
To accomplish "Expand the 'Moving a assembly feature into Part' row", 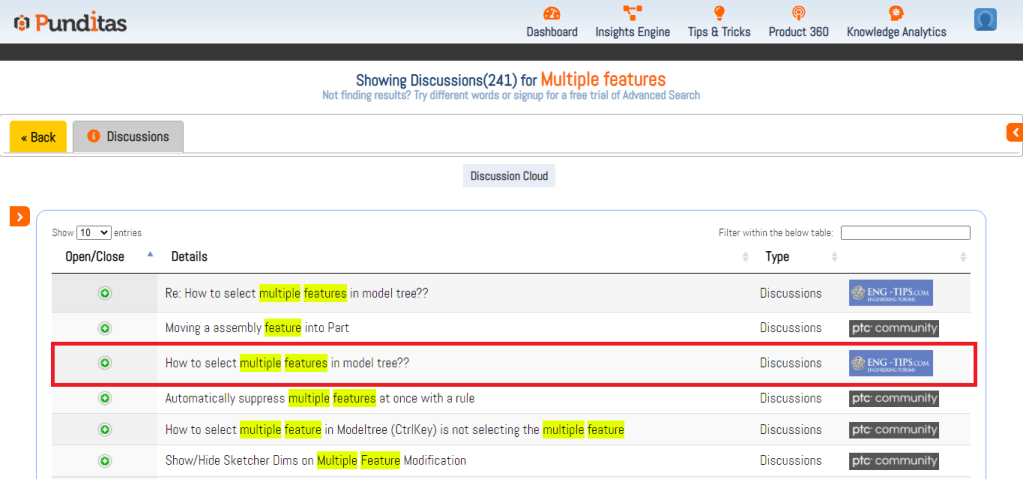I will tap(105, 328).
